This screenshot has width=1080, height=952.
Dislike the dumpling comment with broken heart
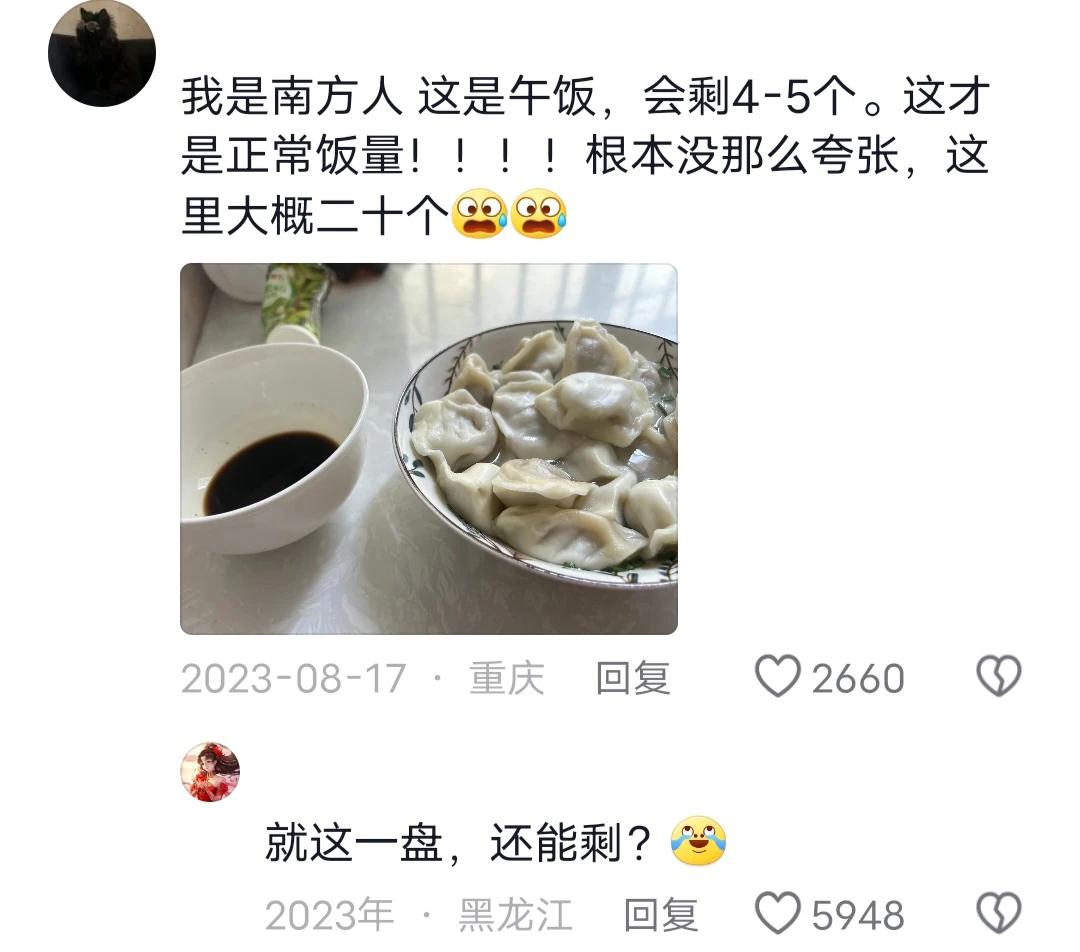pyautogui.click(x=999, y=676)
